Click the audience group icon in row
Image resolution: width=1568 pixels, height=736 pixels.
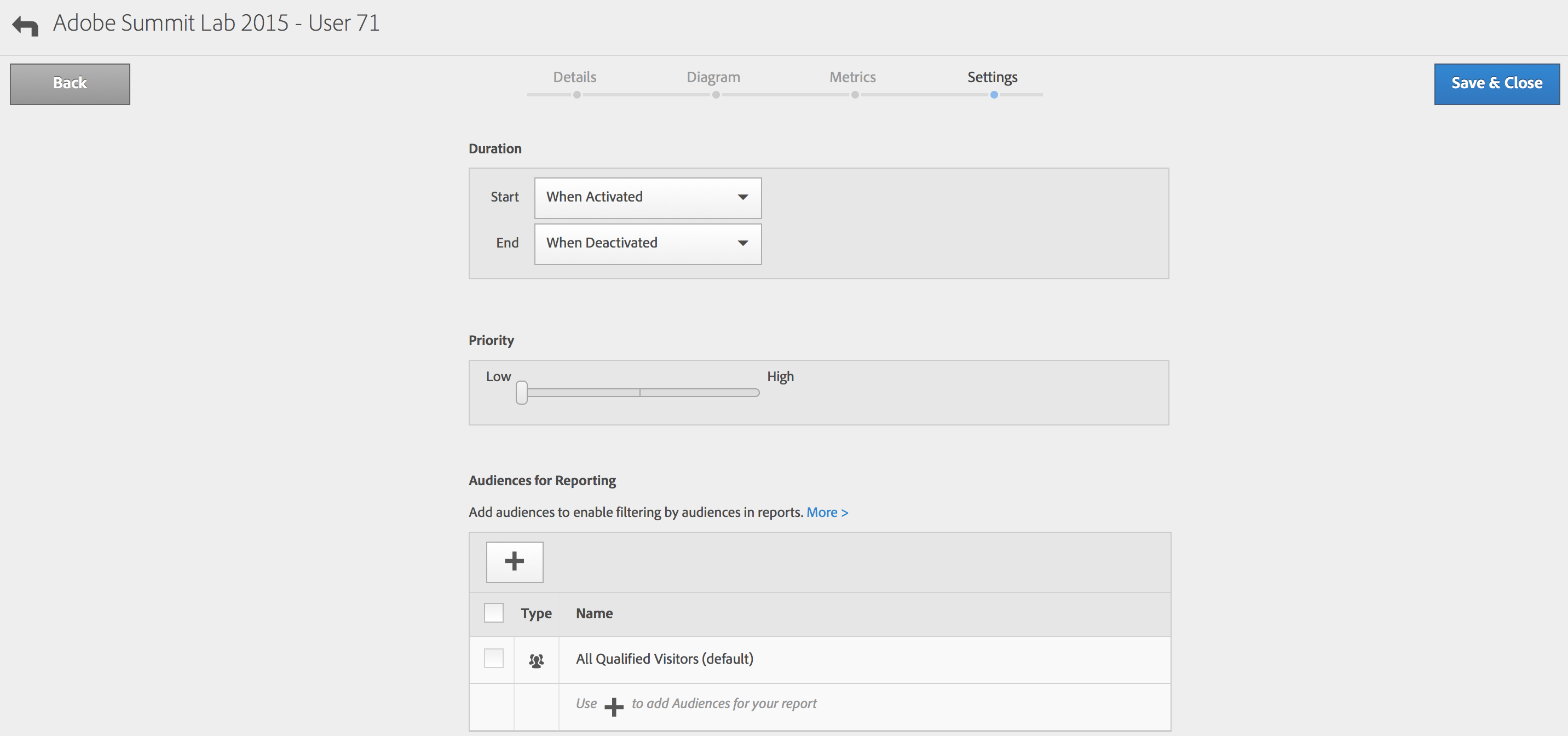536,660
